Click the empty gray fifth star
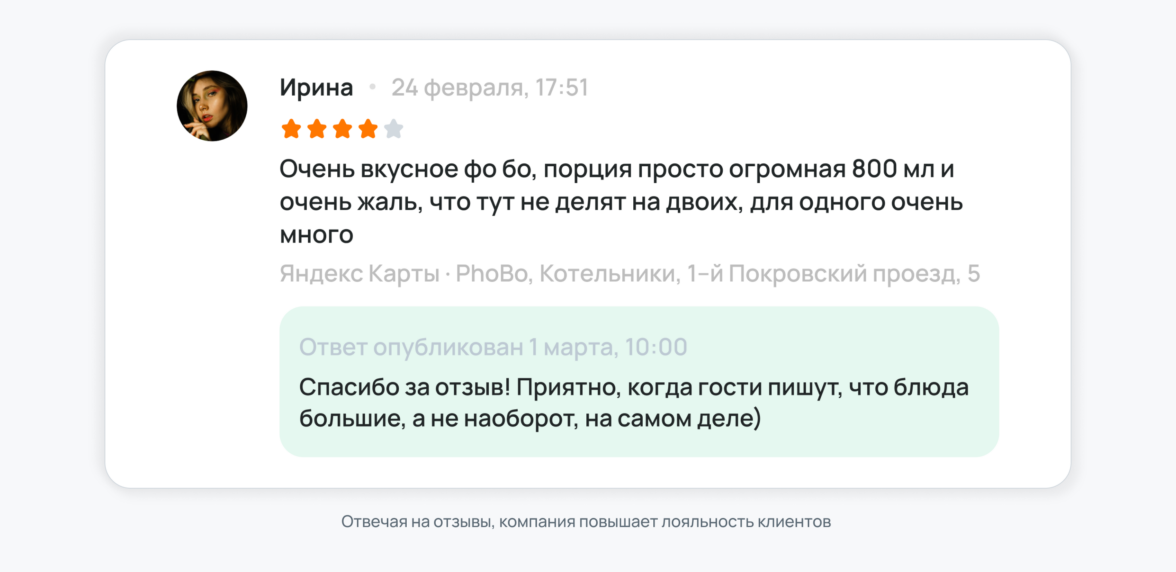This screenshot has width=1176, height=572. coord(394,128)
